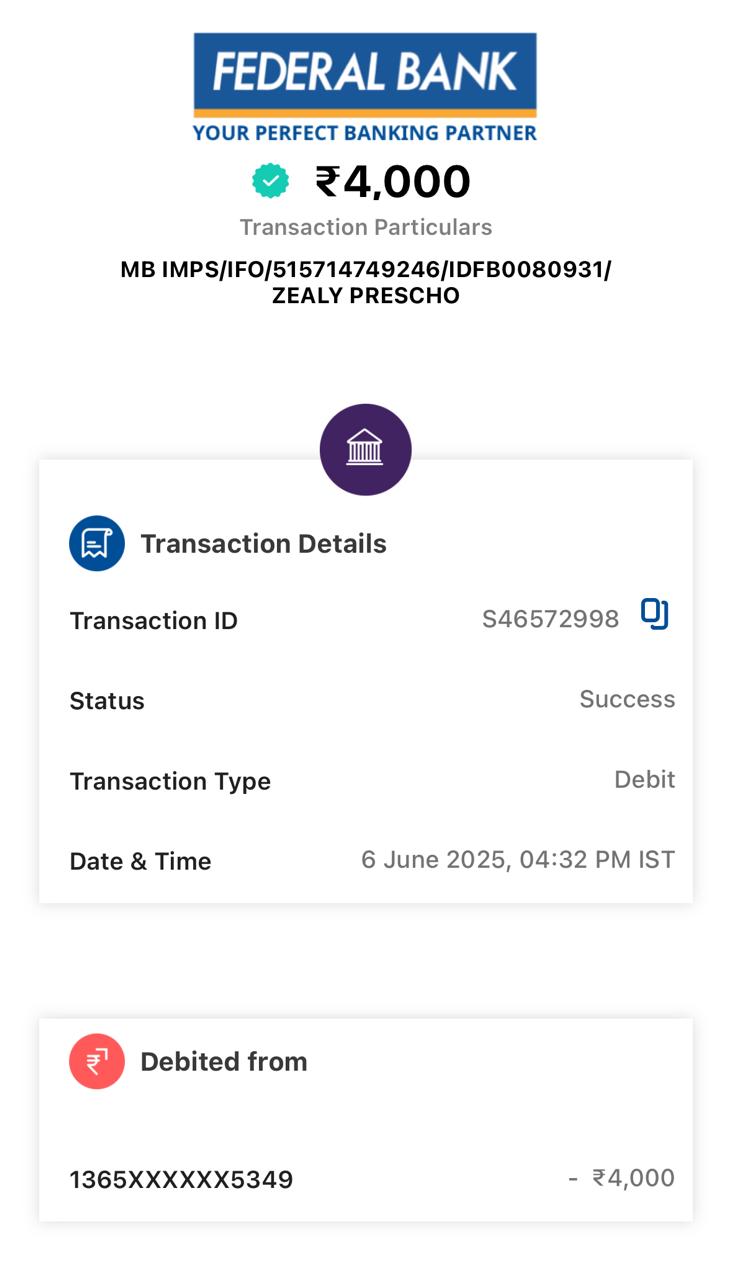Click the Debited from section heading
This screenshot has width=732, height=1280.
tap(224, 1062)
